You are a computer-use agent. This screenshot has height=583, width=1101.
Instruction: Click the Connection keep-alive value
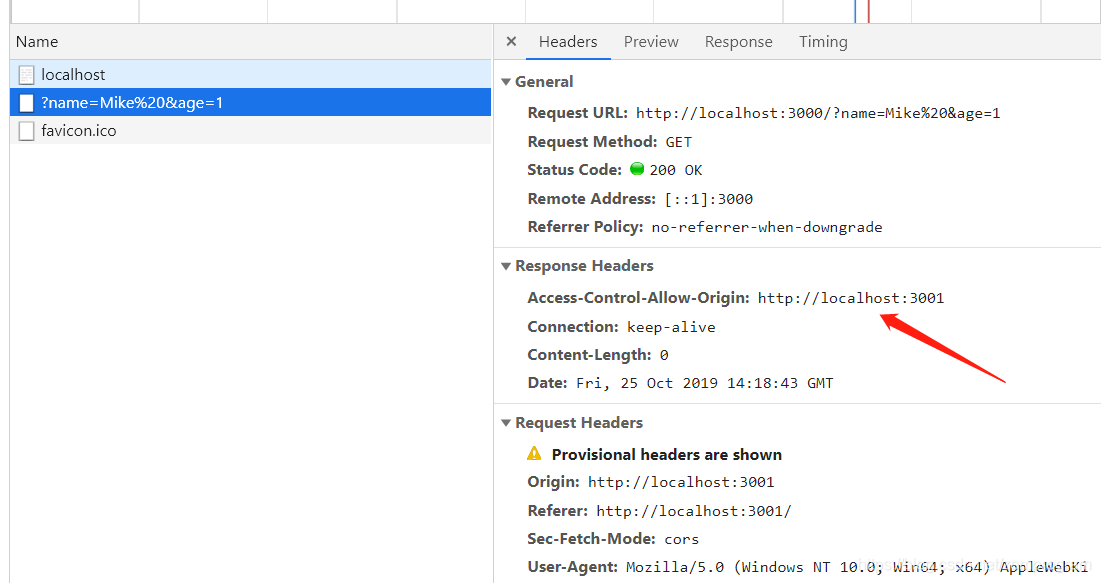[671, 327]
